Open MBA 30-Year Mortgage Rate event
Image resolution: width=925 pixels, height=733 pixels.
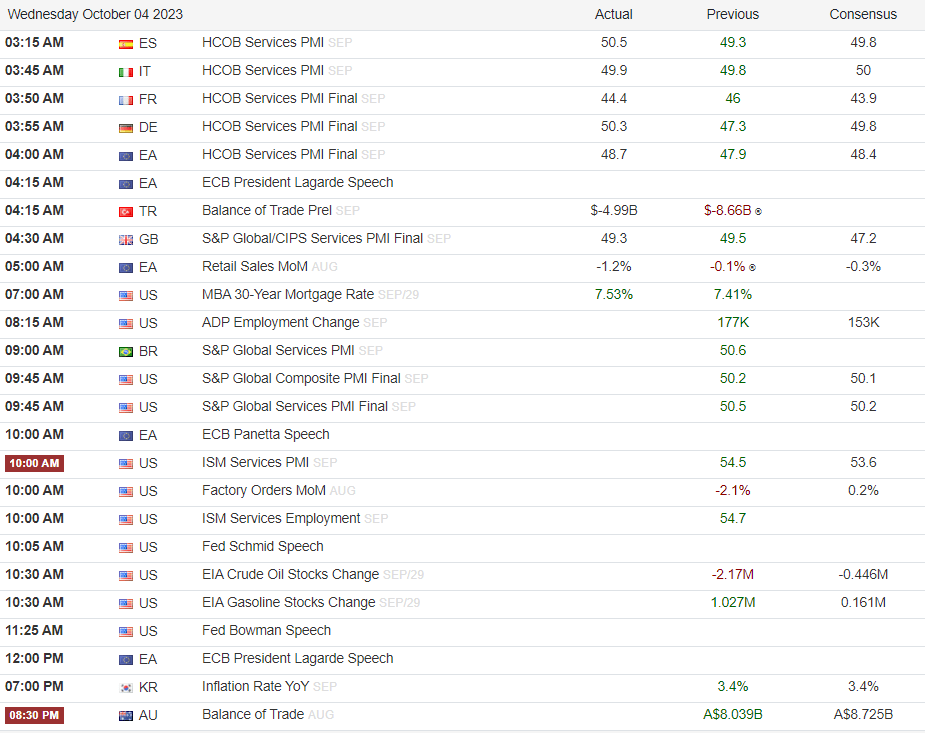pyautogui.click(x=288, y=294)
